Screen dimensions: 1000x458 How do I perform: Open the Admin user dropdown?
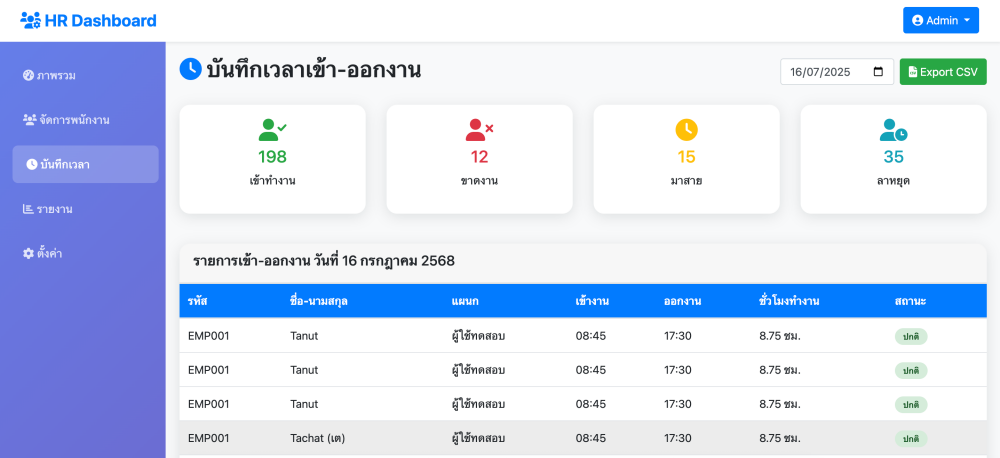(941, 20)
